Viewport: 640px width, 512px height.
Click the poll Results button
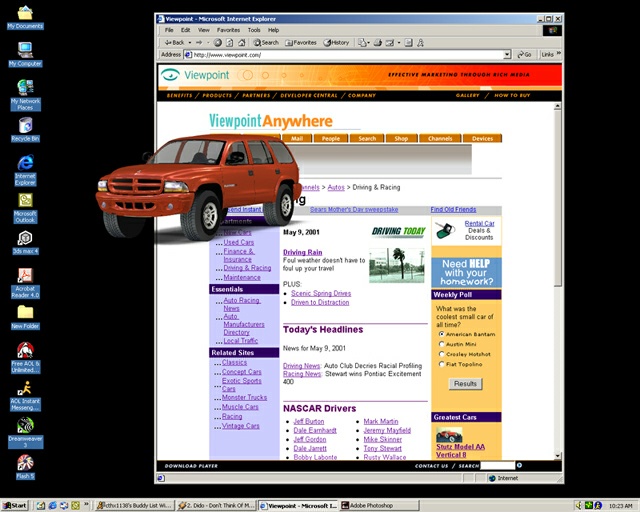coord(465,383)
